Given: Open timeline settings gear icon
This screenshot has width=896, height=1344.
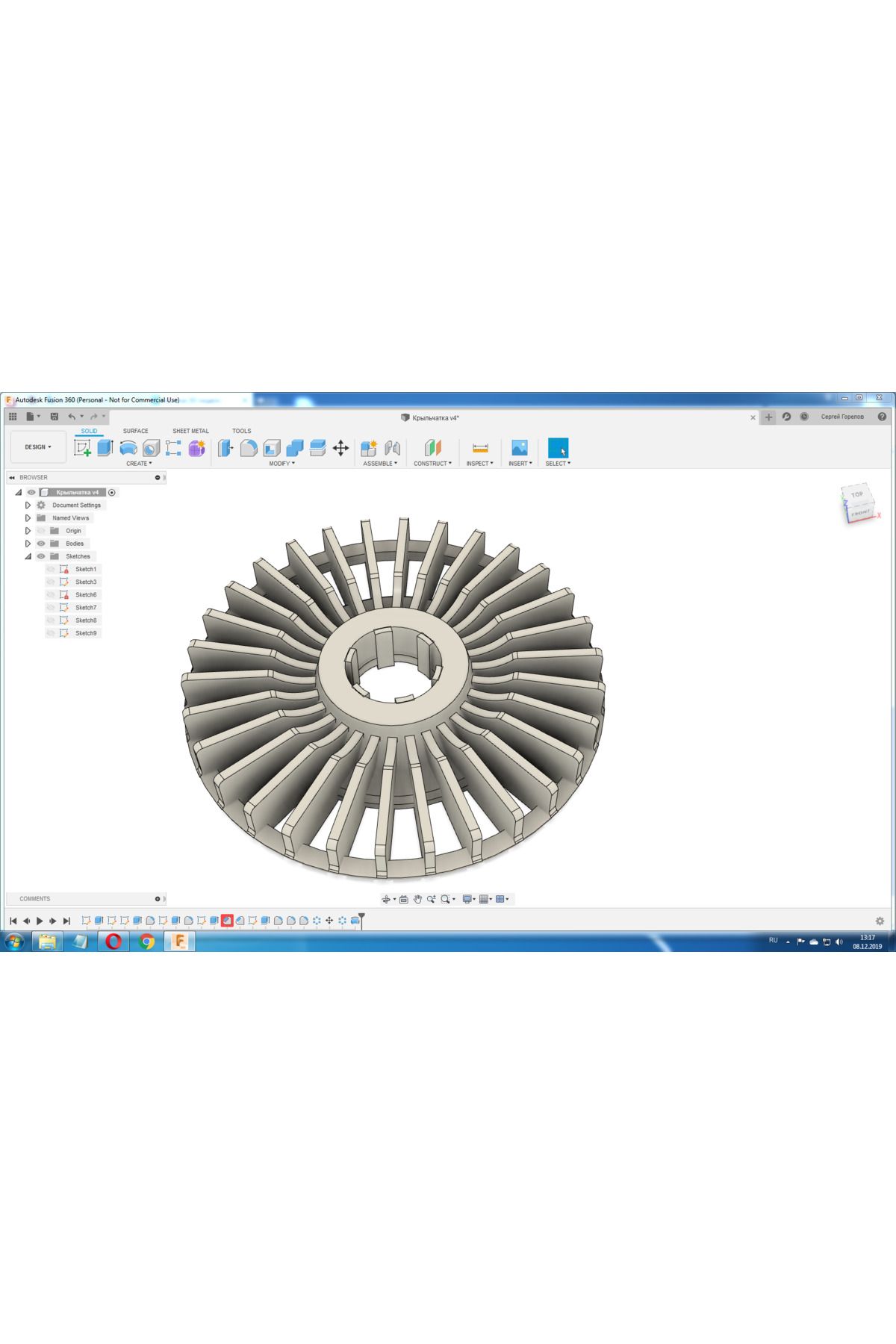Looking at the screenshot, I should click(x=880, y=921).
